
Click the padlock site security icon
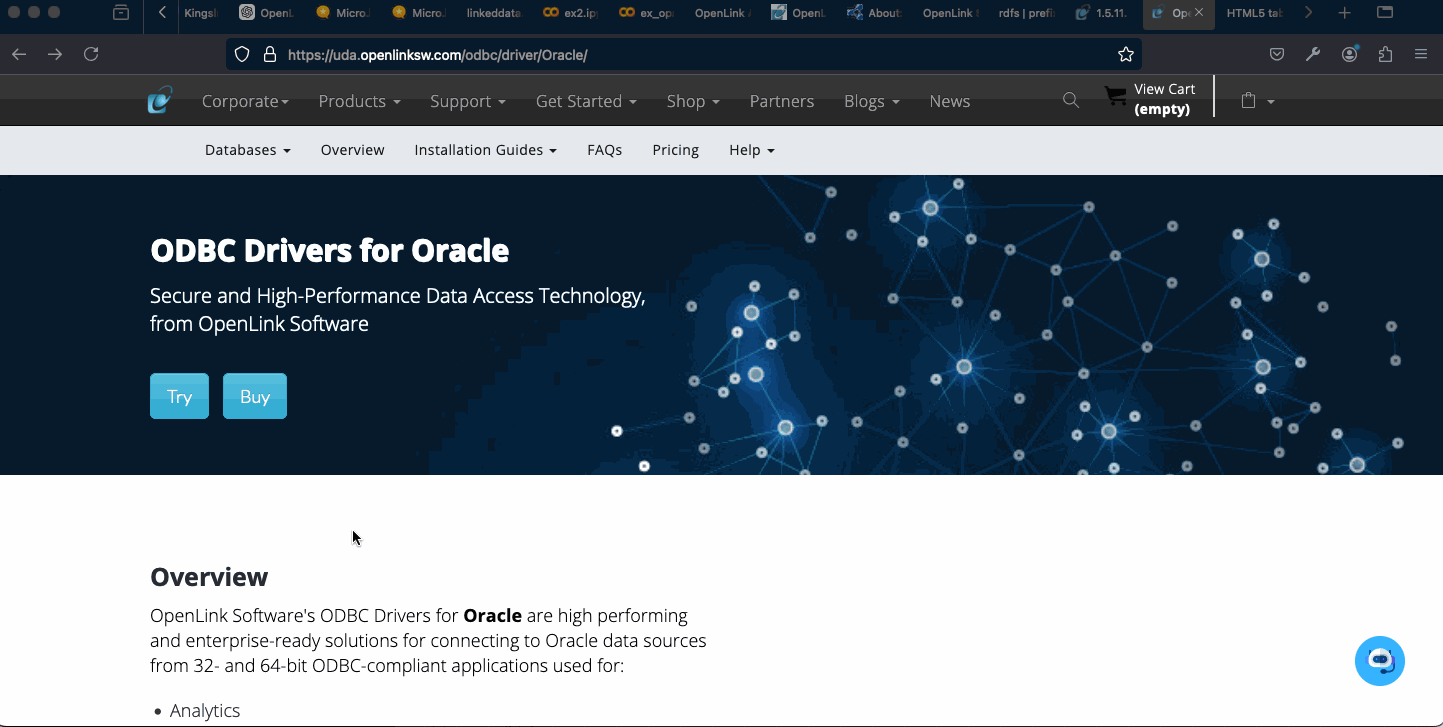tap(269, 54)
